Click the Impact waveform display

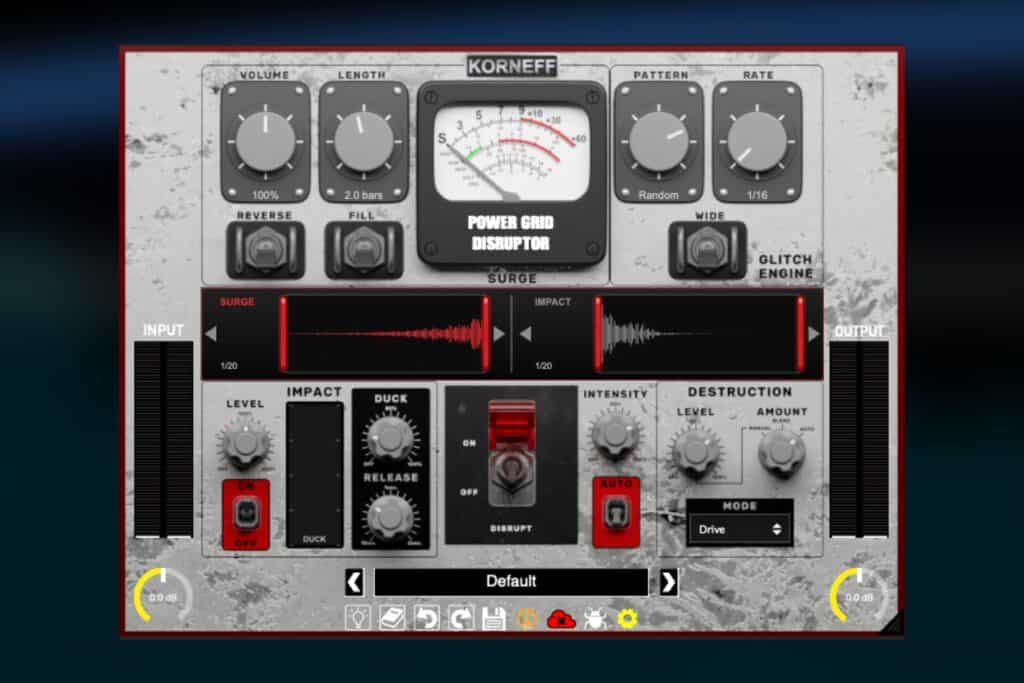coord(699,334)
